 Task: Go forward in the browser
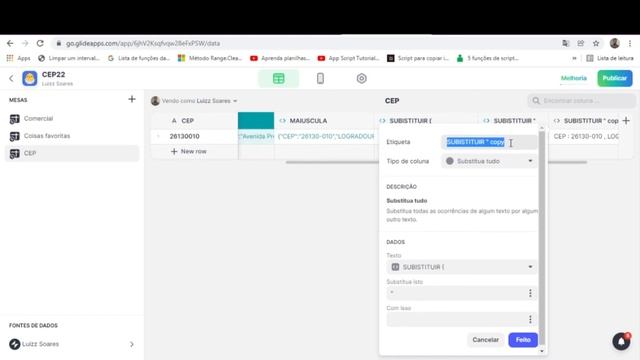tap(25, 43)
